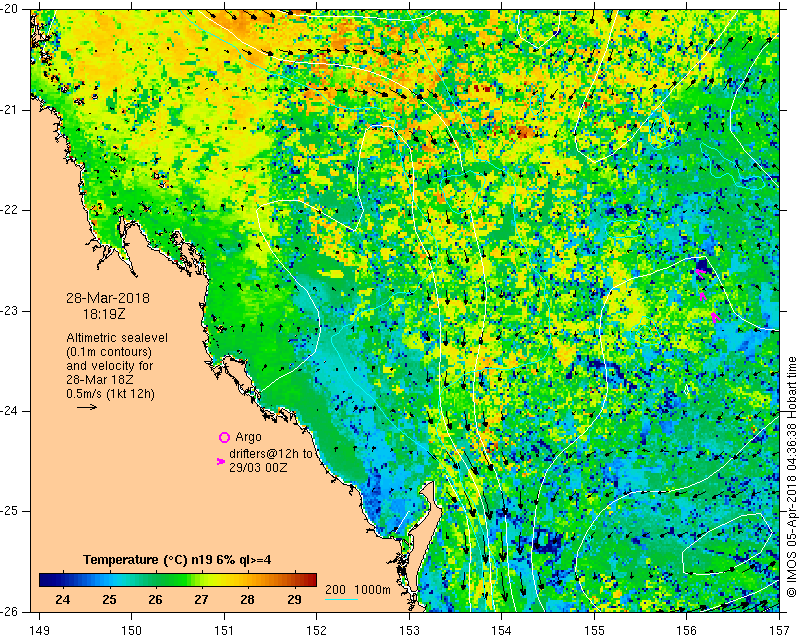Click the 'Argo' legend label
Screen dimensions: 800x640
point(248,437)
